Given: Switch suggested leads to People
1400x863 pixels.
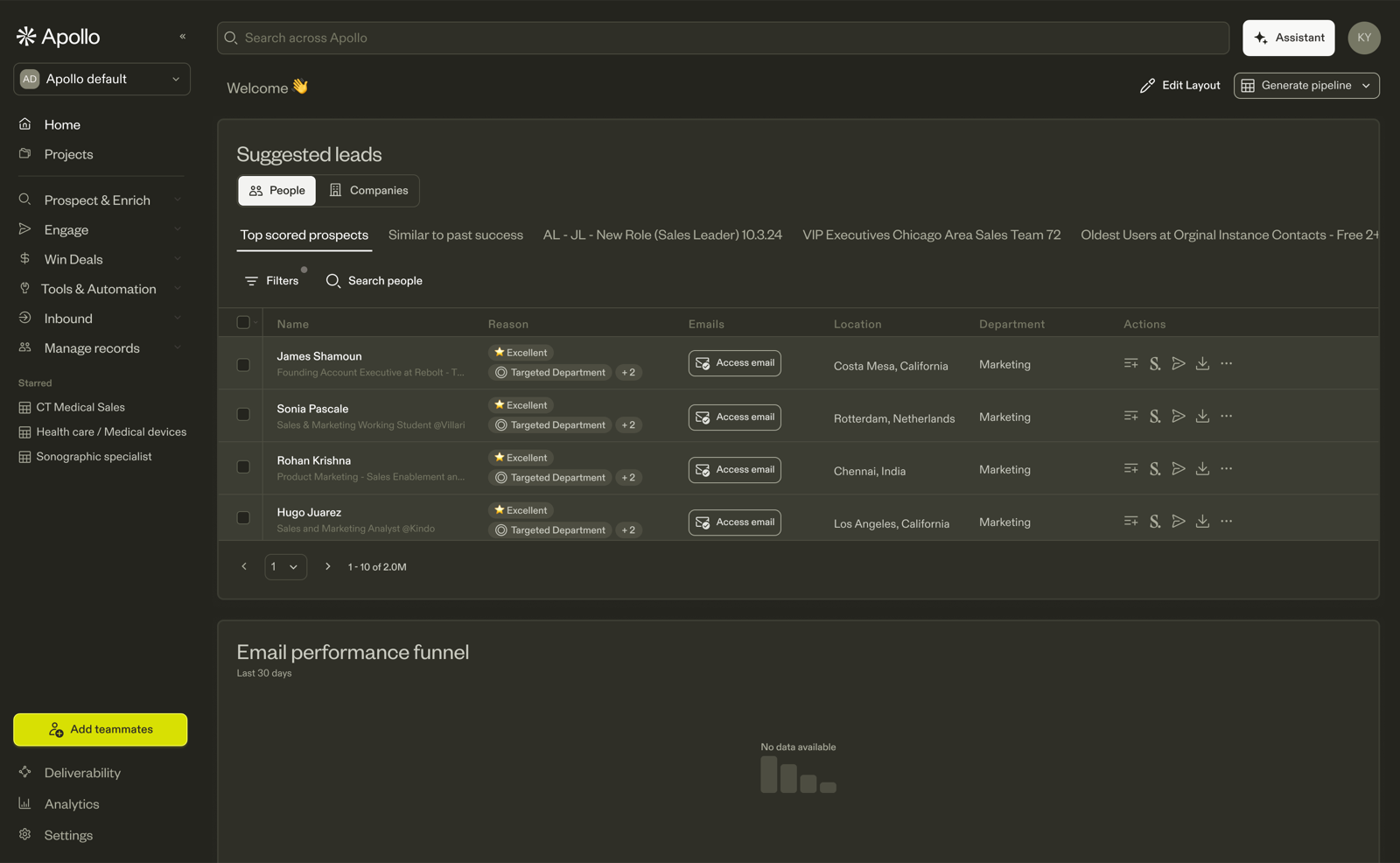Looking at the screenshot, I should click(276, 191).
